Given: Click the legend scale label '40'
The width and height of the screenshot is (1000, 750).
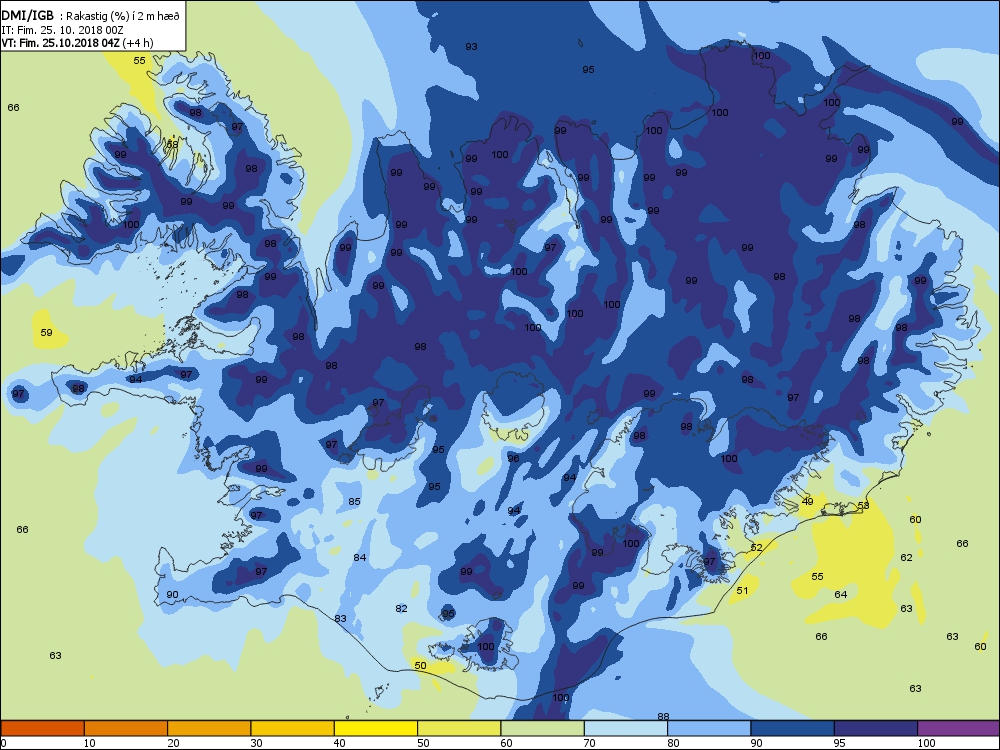Looking at the screenshot, I should tap(340, 743).
